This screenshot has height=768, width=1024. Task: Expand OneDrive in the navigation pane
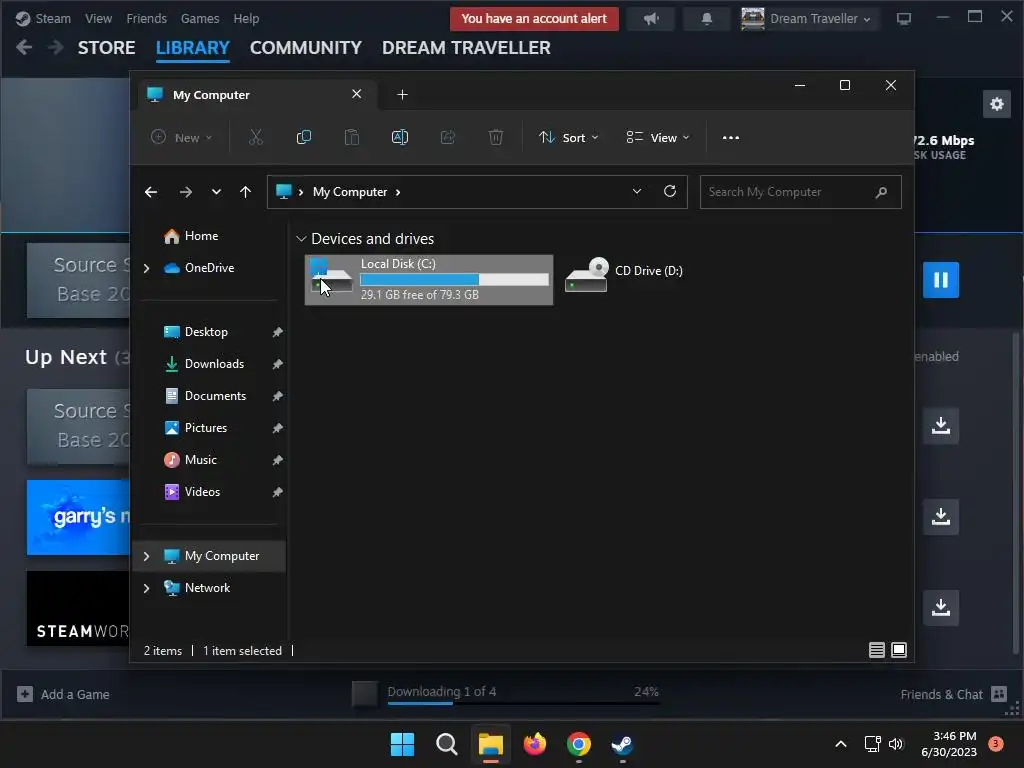click(146, 268)
